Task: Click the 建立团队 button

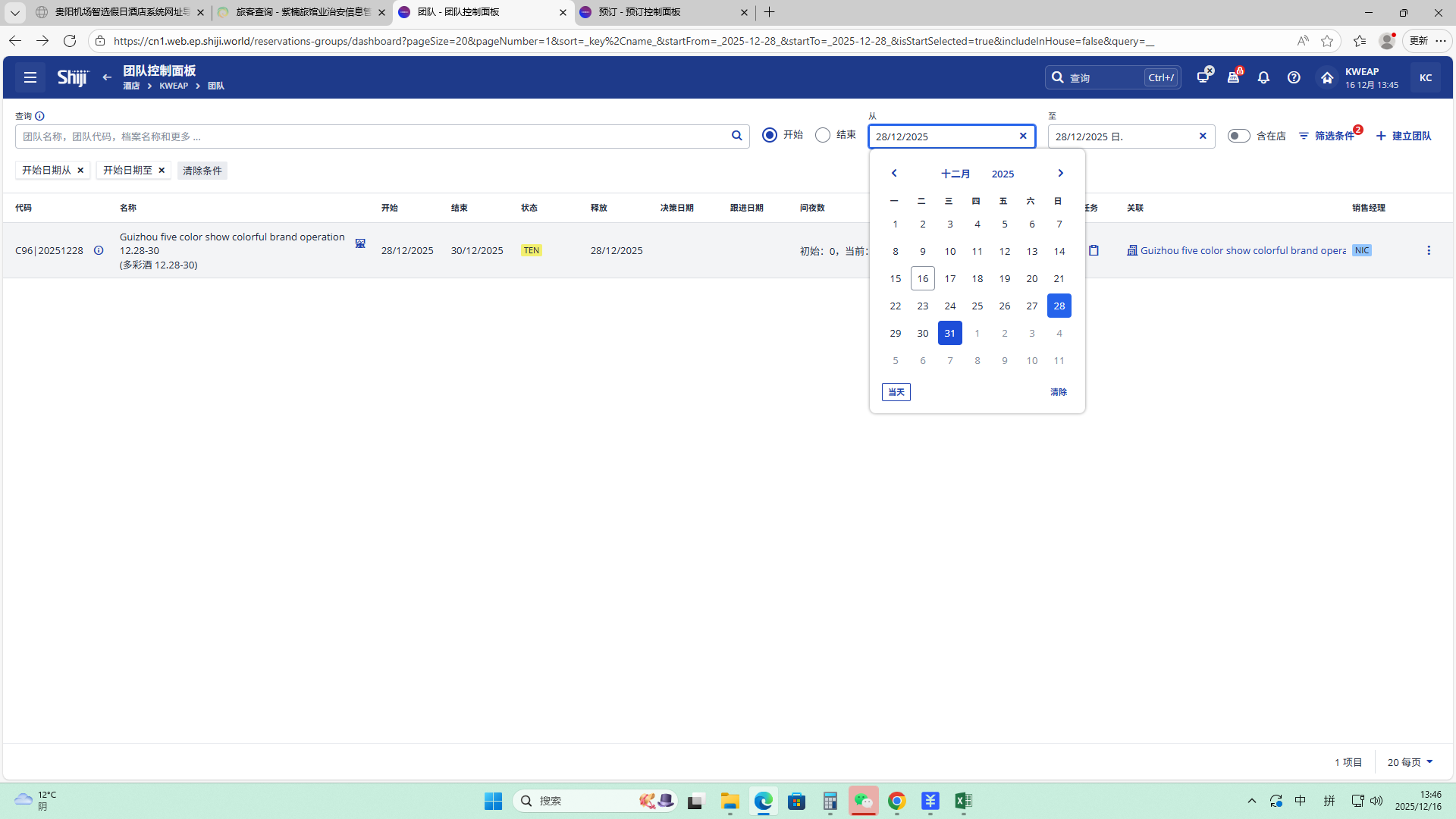Action: click(x=1404, y=136)
